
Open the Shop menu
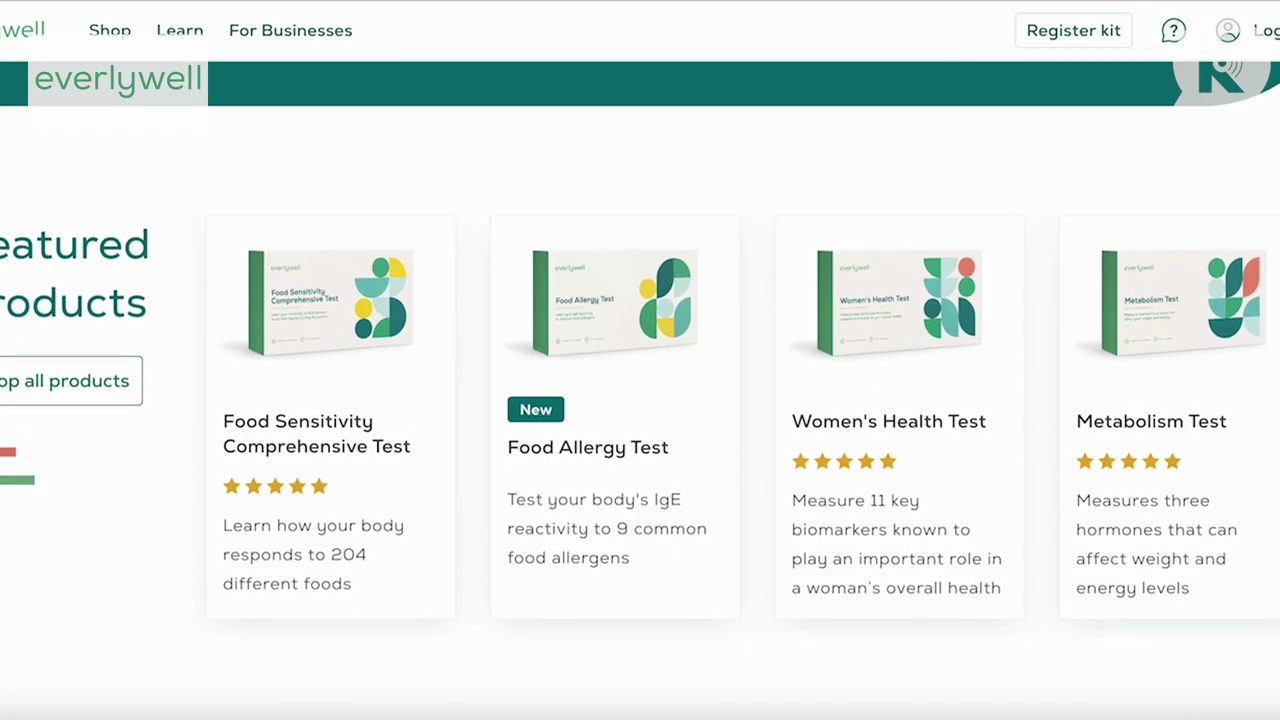(x=110, y=30)
